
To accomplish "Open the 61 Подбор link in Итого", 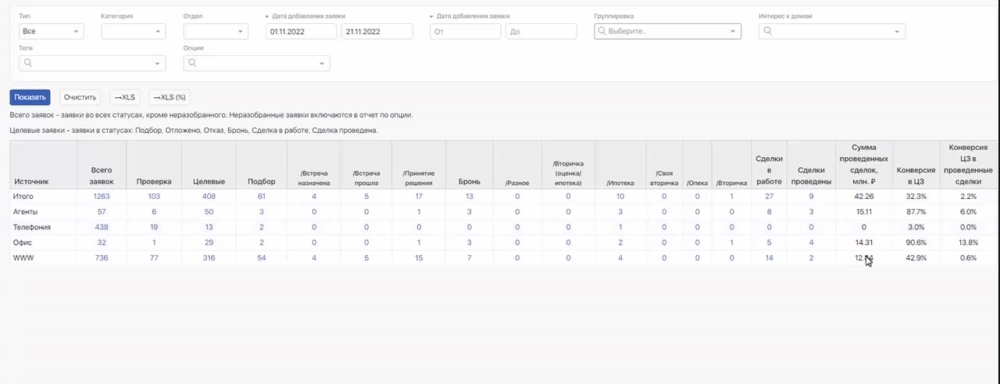I will click(x=261, y=196).
